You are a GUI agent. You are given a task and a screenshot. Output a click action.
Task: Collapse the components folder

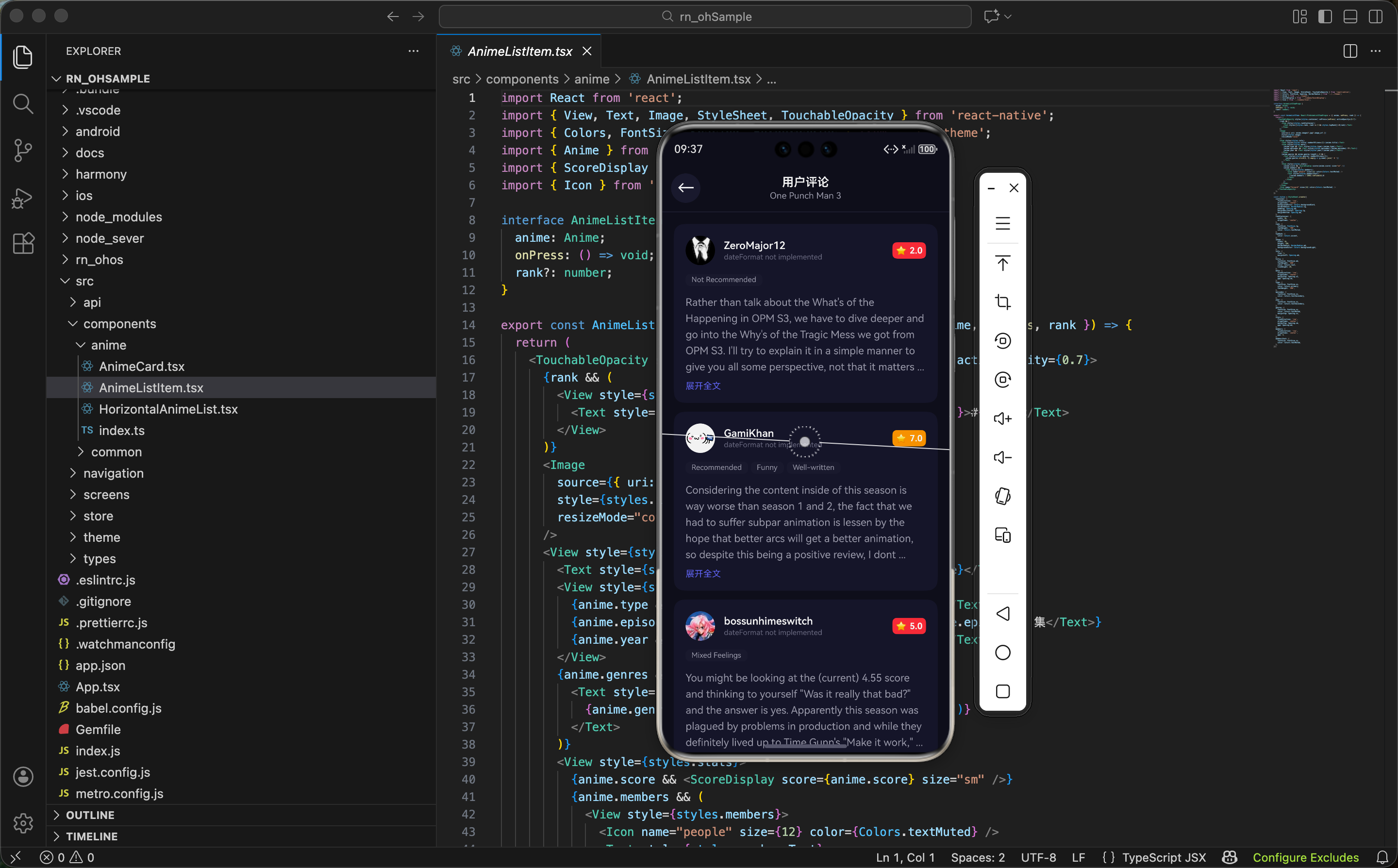click(119, 324)
